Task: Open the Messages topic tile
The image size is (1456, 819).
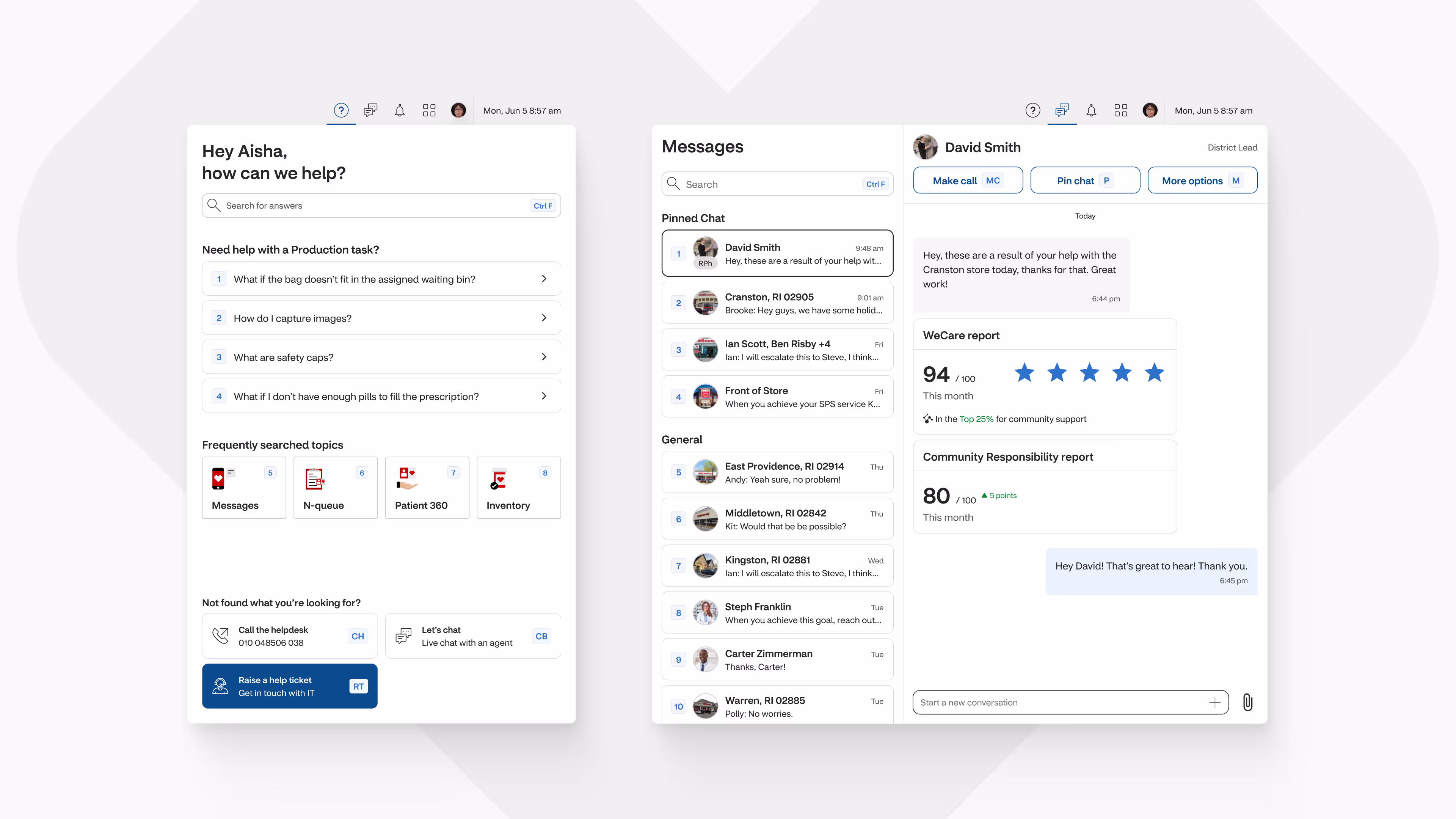Action: [243, 487]
